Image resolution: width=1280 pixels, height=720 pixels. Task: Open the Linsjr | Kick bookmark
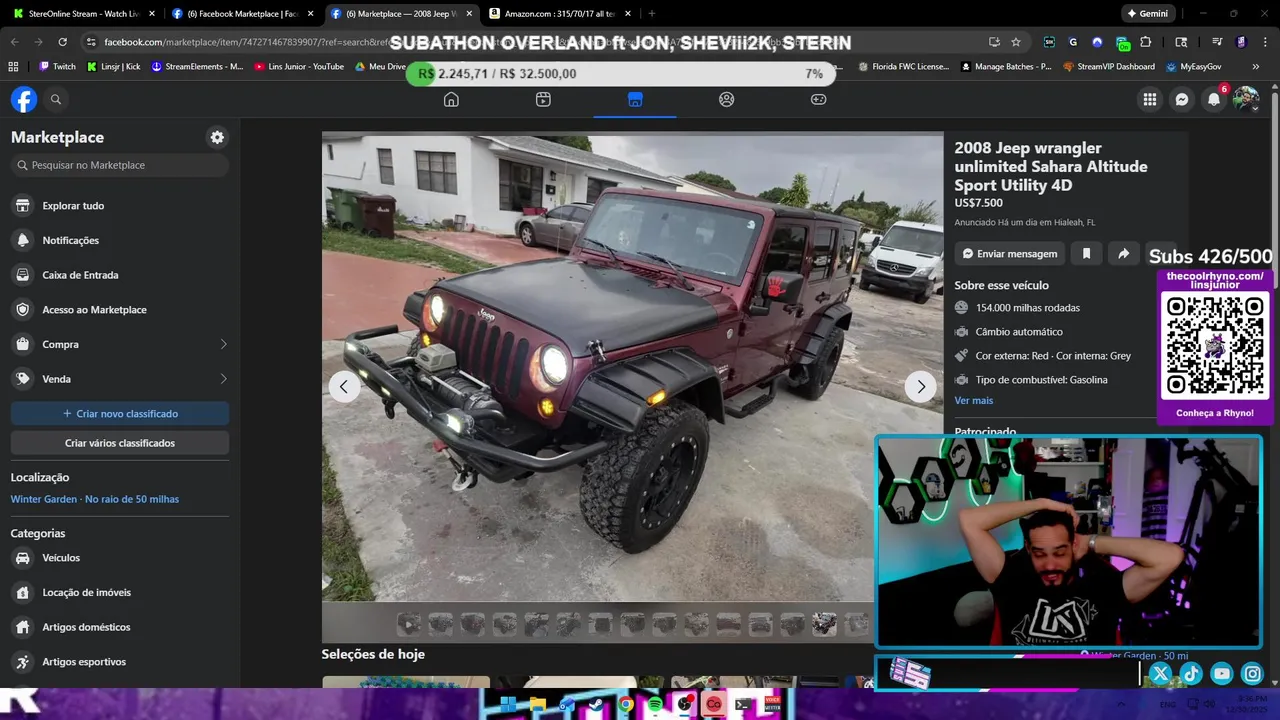(113, 66)
